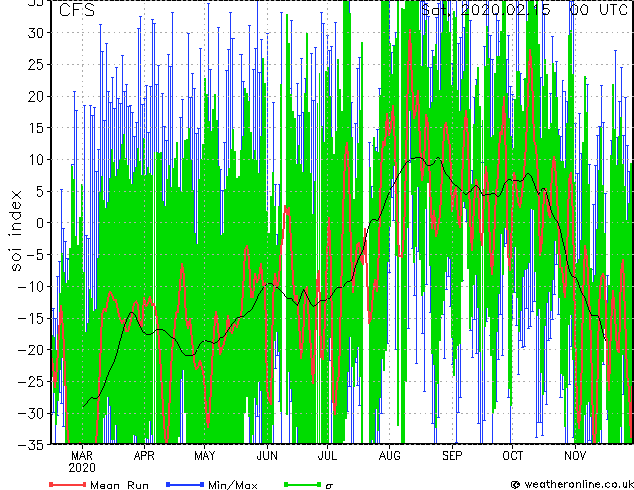Select the AUG month axis label
634x490 pixels.
[x=389, y=456]
